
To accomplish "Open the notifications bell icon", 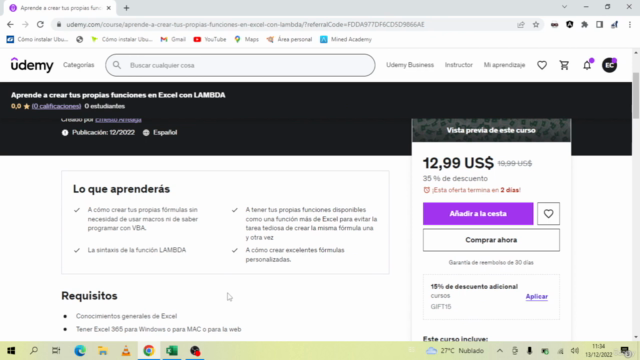I will click(587, 65).
